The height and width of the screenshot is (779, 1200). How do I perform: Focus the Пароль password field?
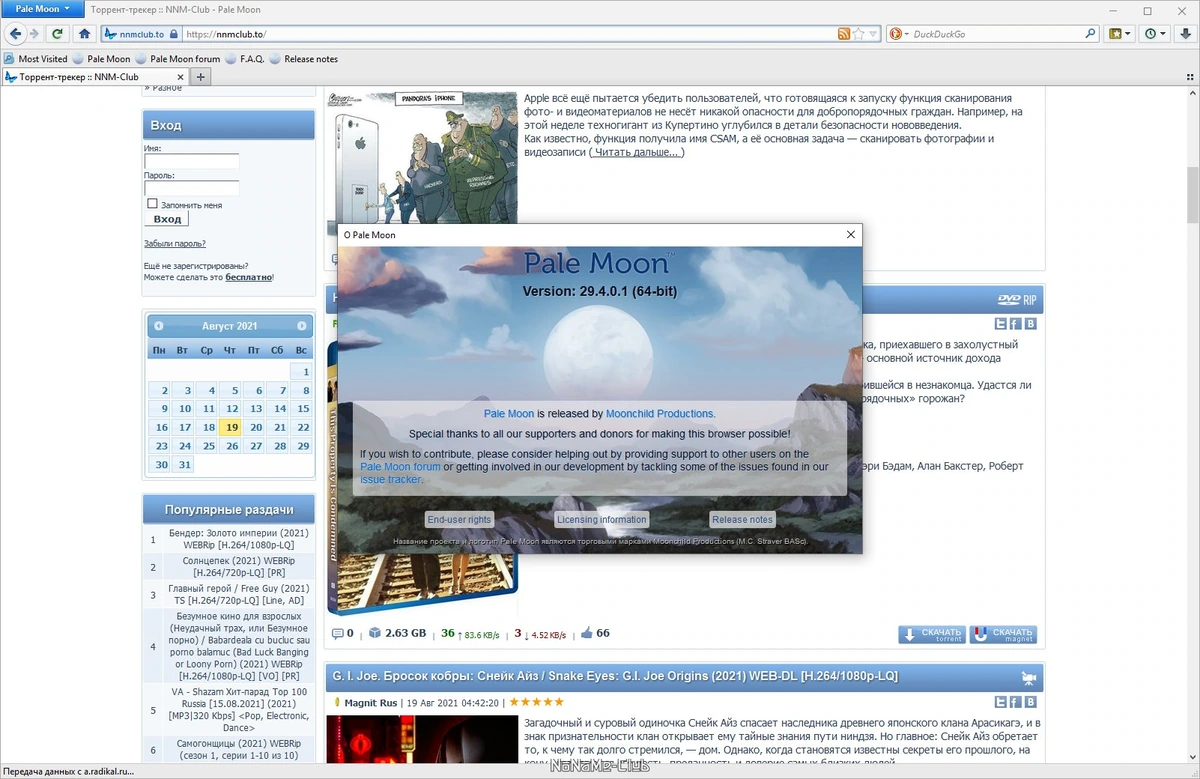[x=192, y=188]
